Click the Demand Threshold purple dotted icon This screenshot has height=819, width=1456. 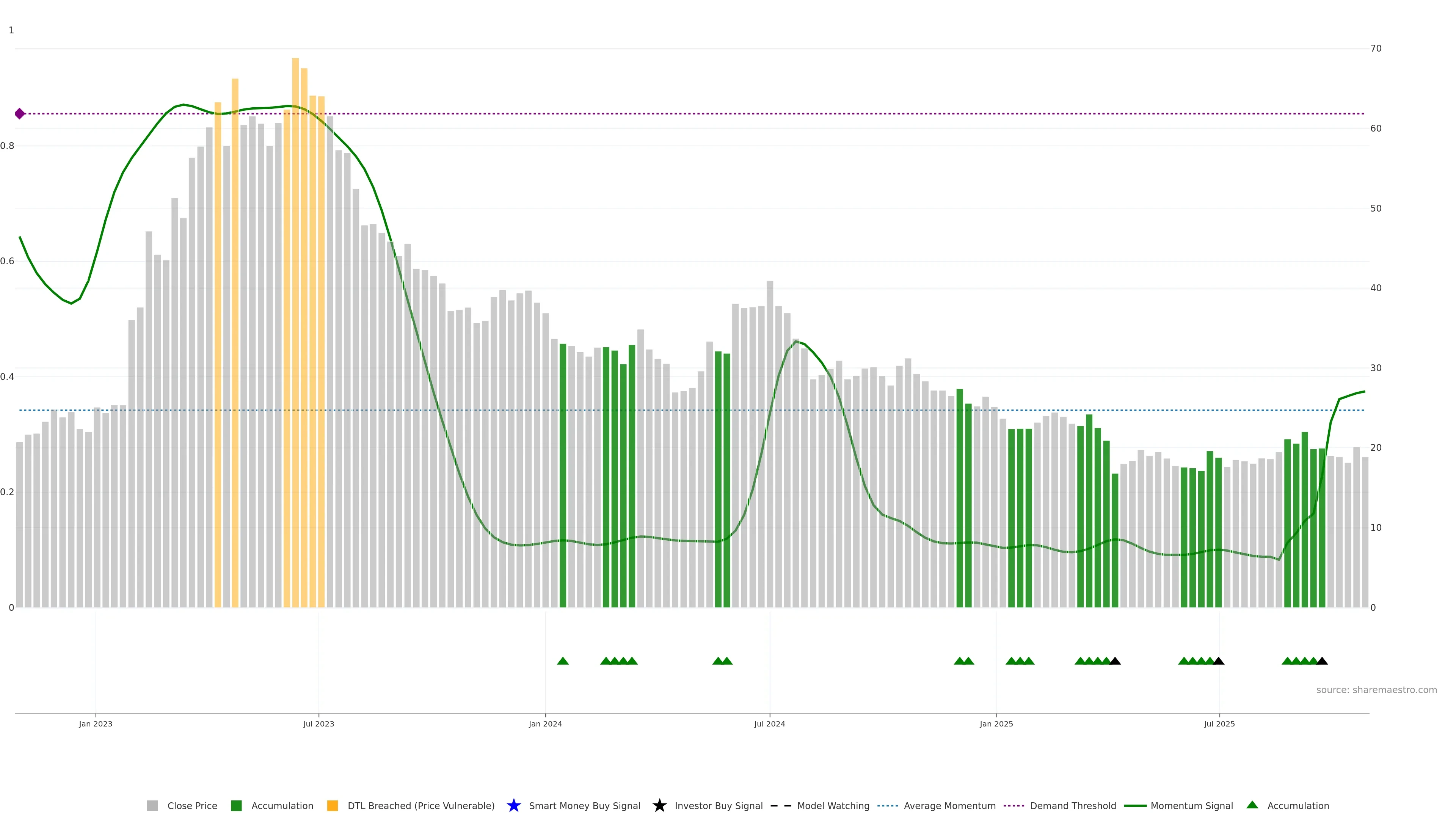tap(1014, 806)
